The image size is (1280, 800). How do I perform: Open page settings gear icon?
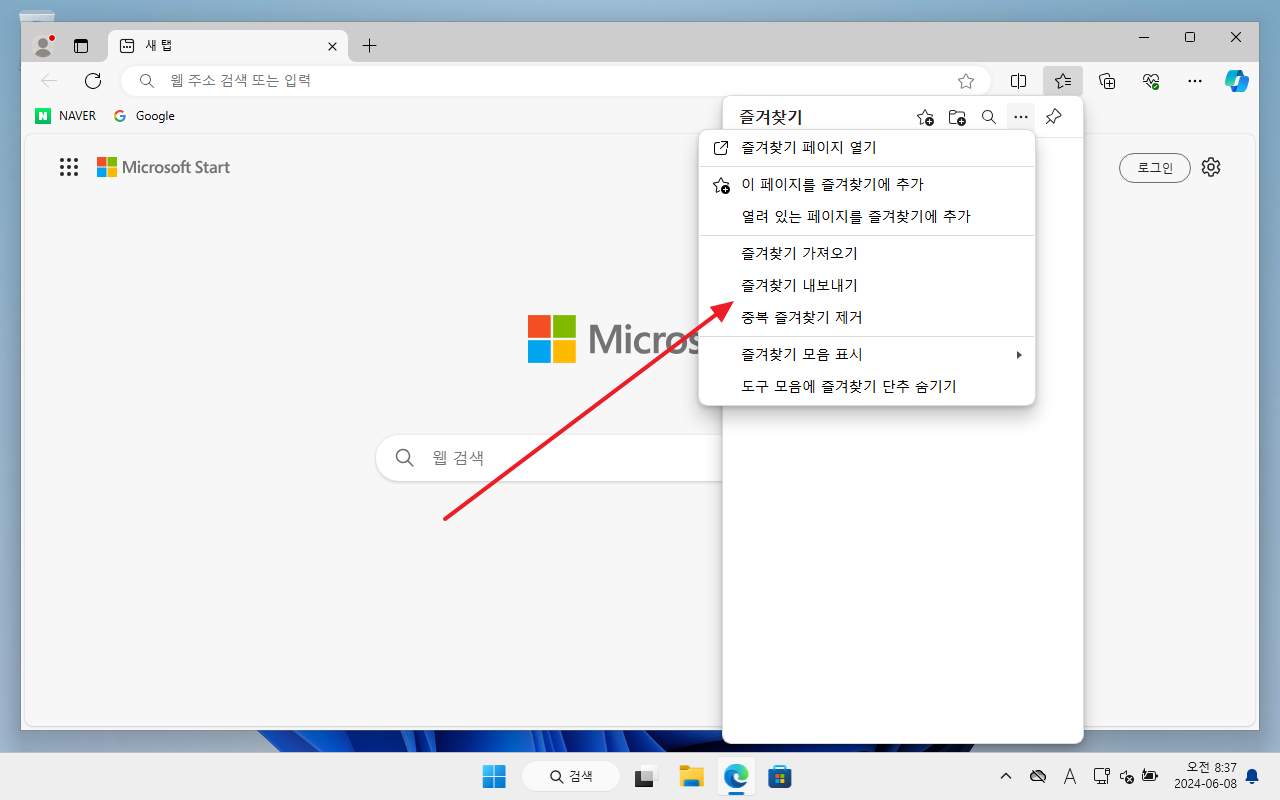tap(1211, 167)
